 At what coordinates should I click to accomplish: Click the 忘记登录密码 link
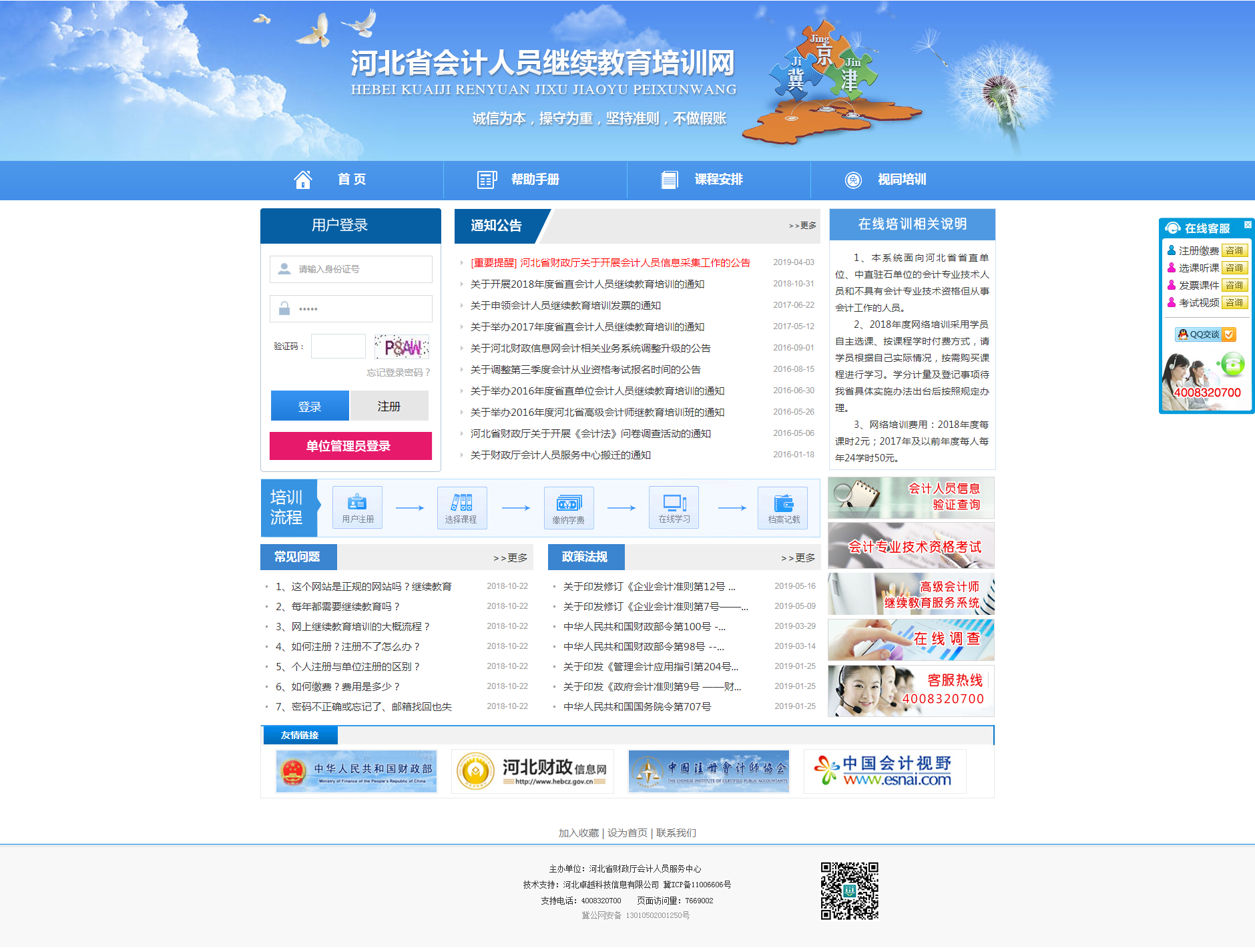398,373
